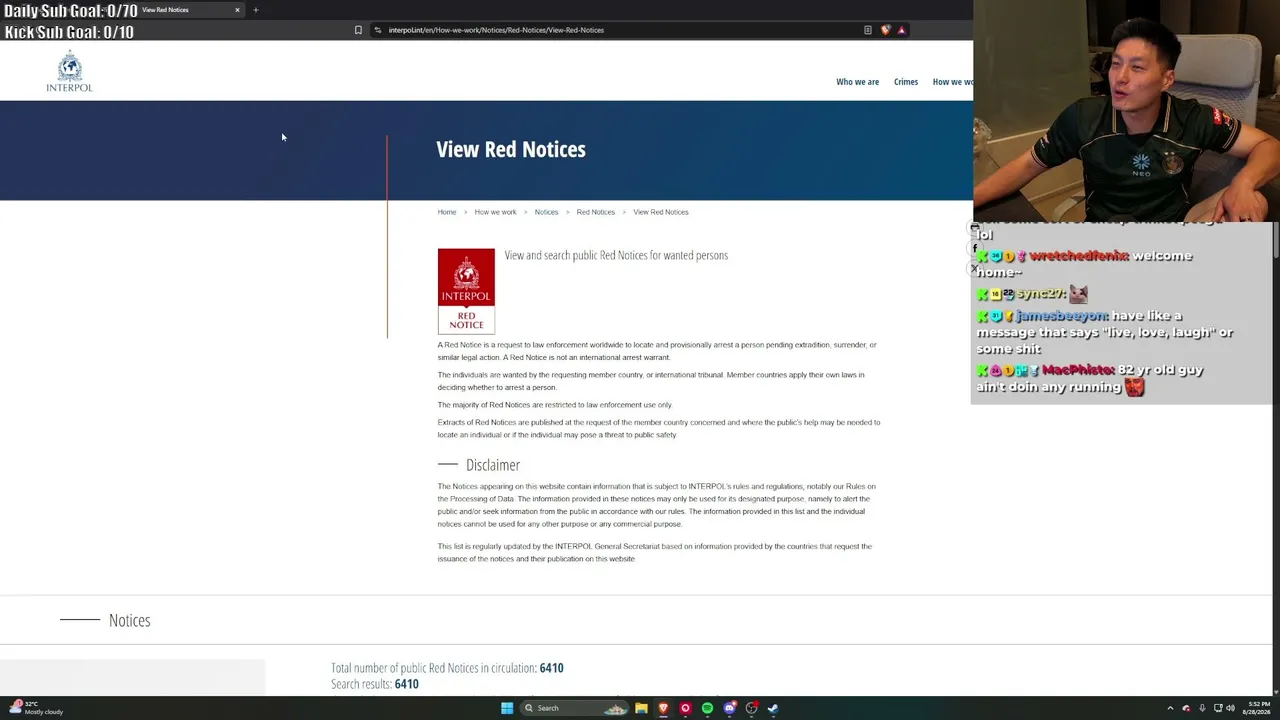Open site settings icon in address bar
The width and height of the screenshot is (1280, 720).
pyautogui.click(x=377, y=30)
